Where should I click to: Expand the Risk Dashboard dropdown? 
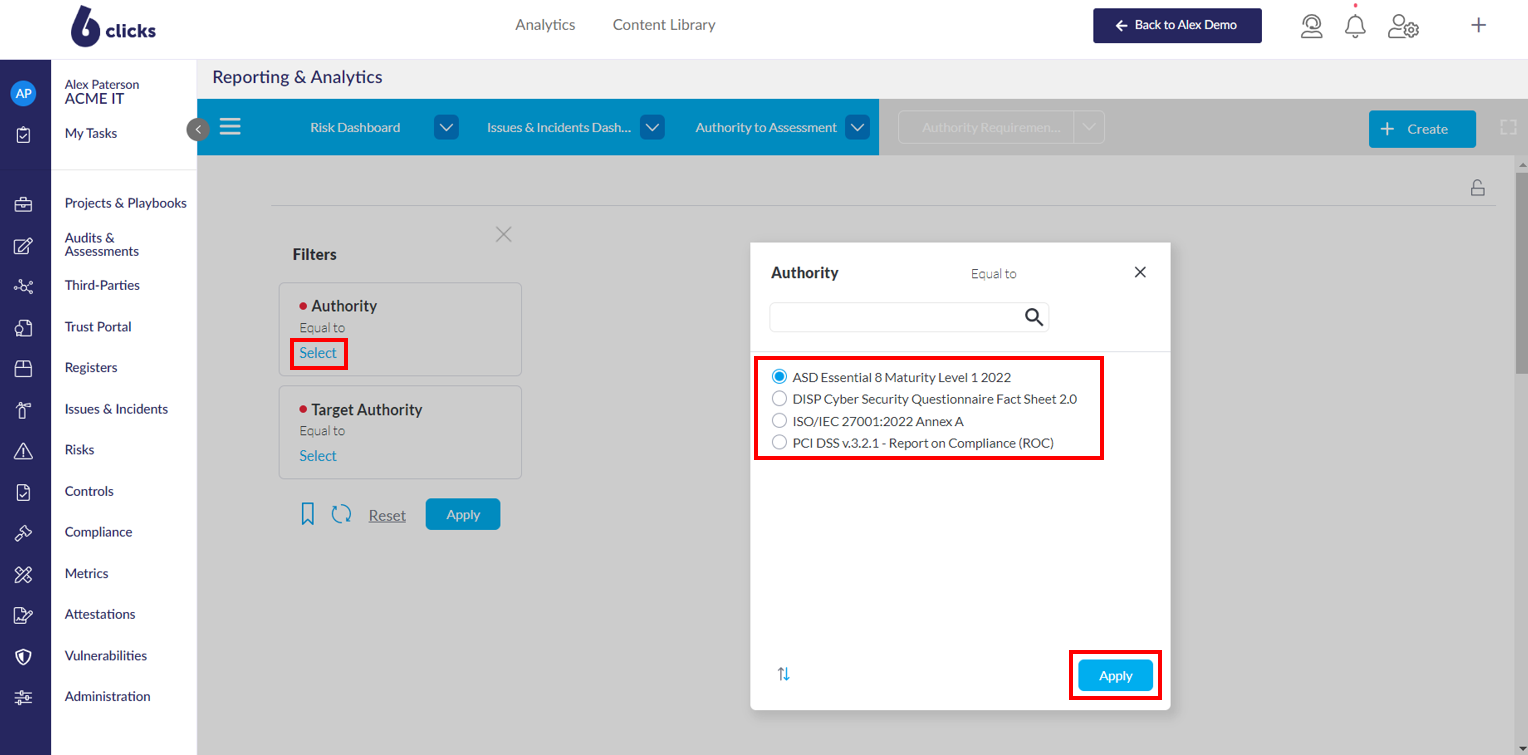click(x=446, y=127)
